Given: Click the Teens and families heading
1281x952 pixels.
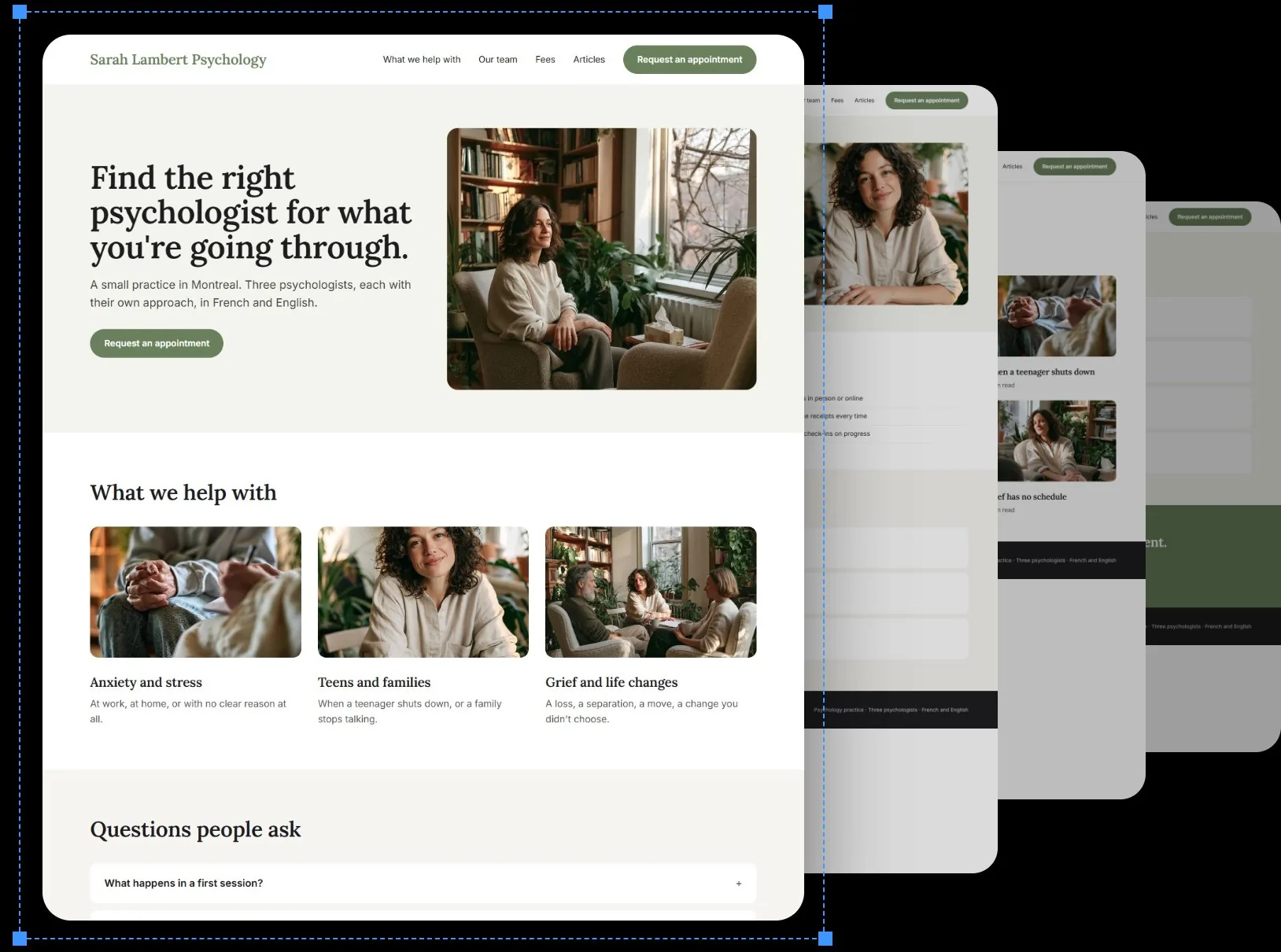Looking at the screenshot, I should (375, 682).
